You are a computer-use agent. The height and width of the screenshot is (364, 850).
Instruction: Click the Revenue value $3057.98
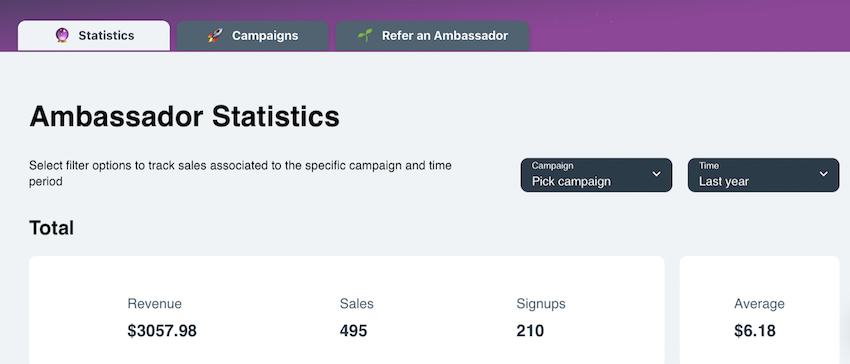coord(162,331)
